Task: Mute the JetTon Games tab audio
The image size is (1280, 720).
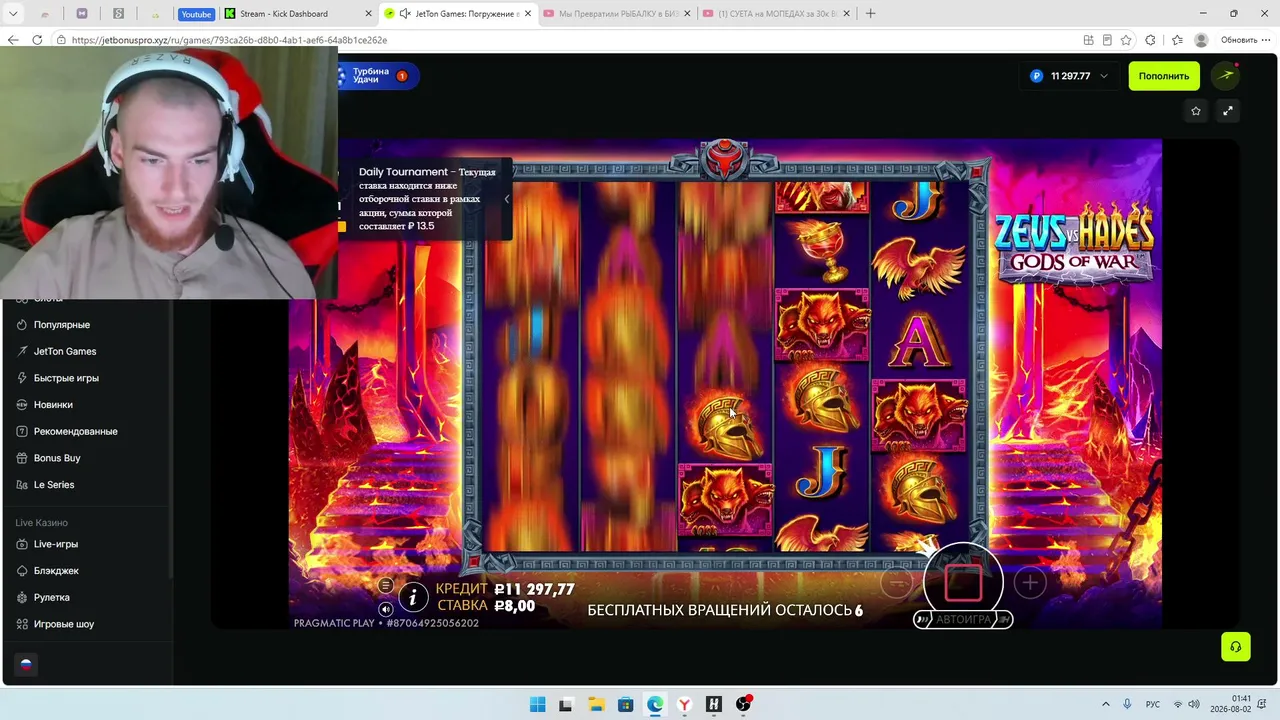Action: 405,14
